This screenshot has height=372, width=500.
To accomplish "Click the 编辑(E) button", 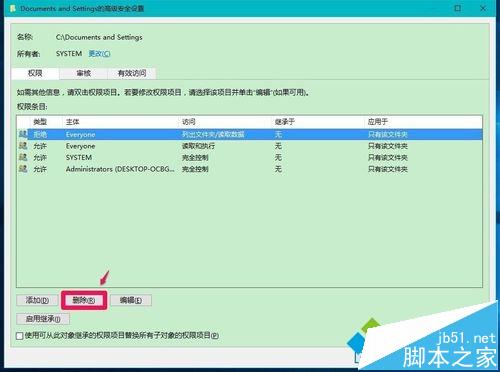I will pos(131,300).
